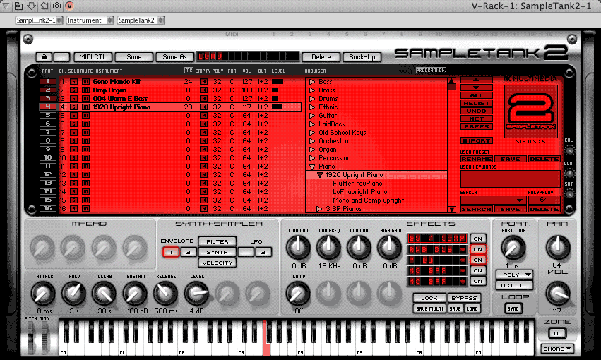Open the second effect slot dropdown arrow
The image size is (601, 360).
[463, 250]
